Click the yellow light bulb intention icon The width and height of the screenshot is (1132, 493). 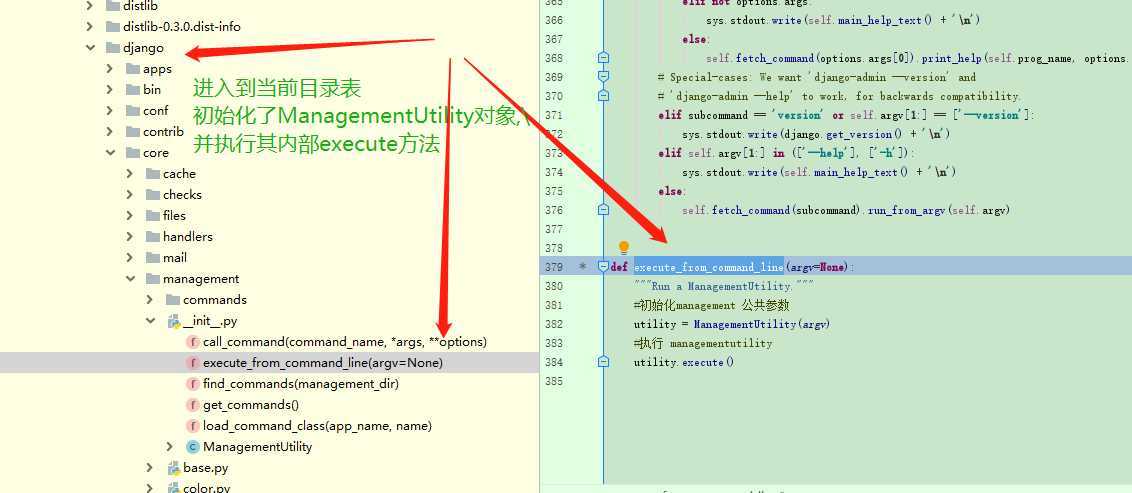coord(624,248)
